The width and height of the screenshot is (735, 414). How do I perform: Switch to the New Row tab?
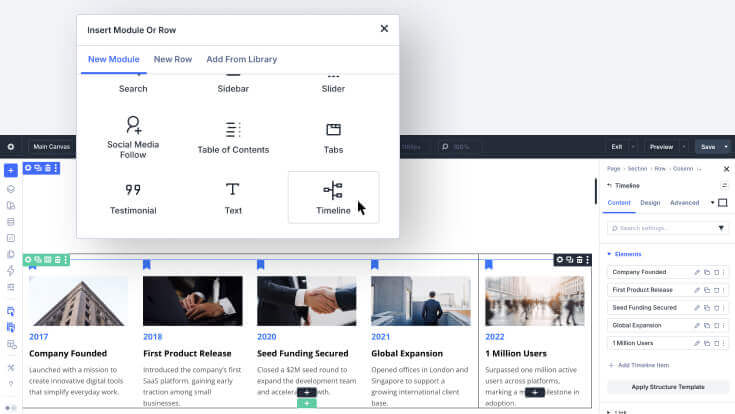pyautogui.click(x=173, y=60)
